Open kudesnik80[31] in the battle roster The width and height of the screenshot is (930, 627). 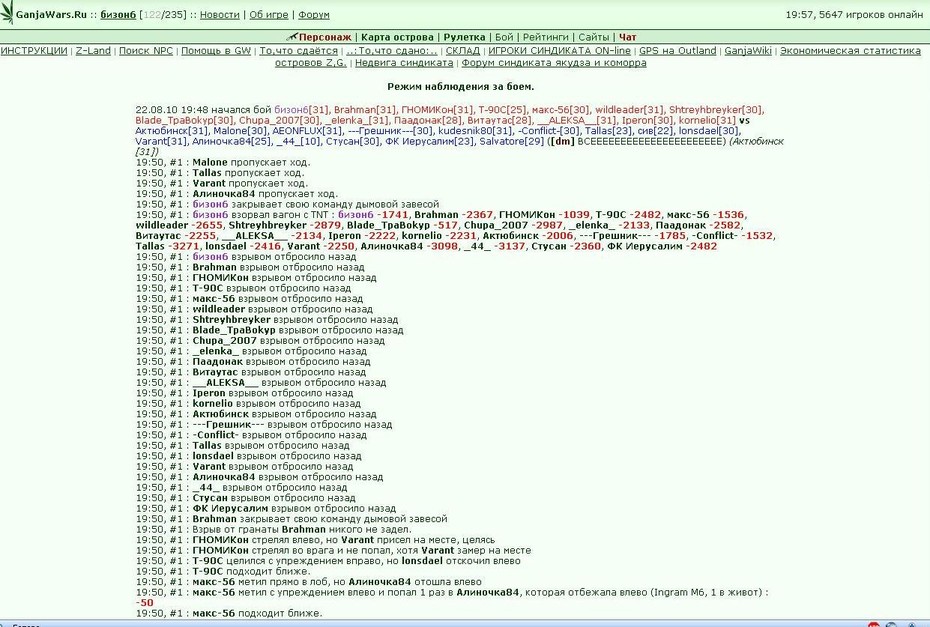pyautogui.click(x=476, y=131)
